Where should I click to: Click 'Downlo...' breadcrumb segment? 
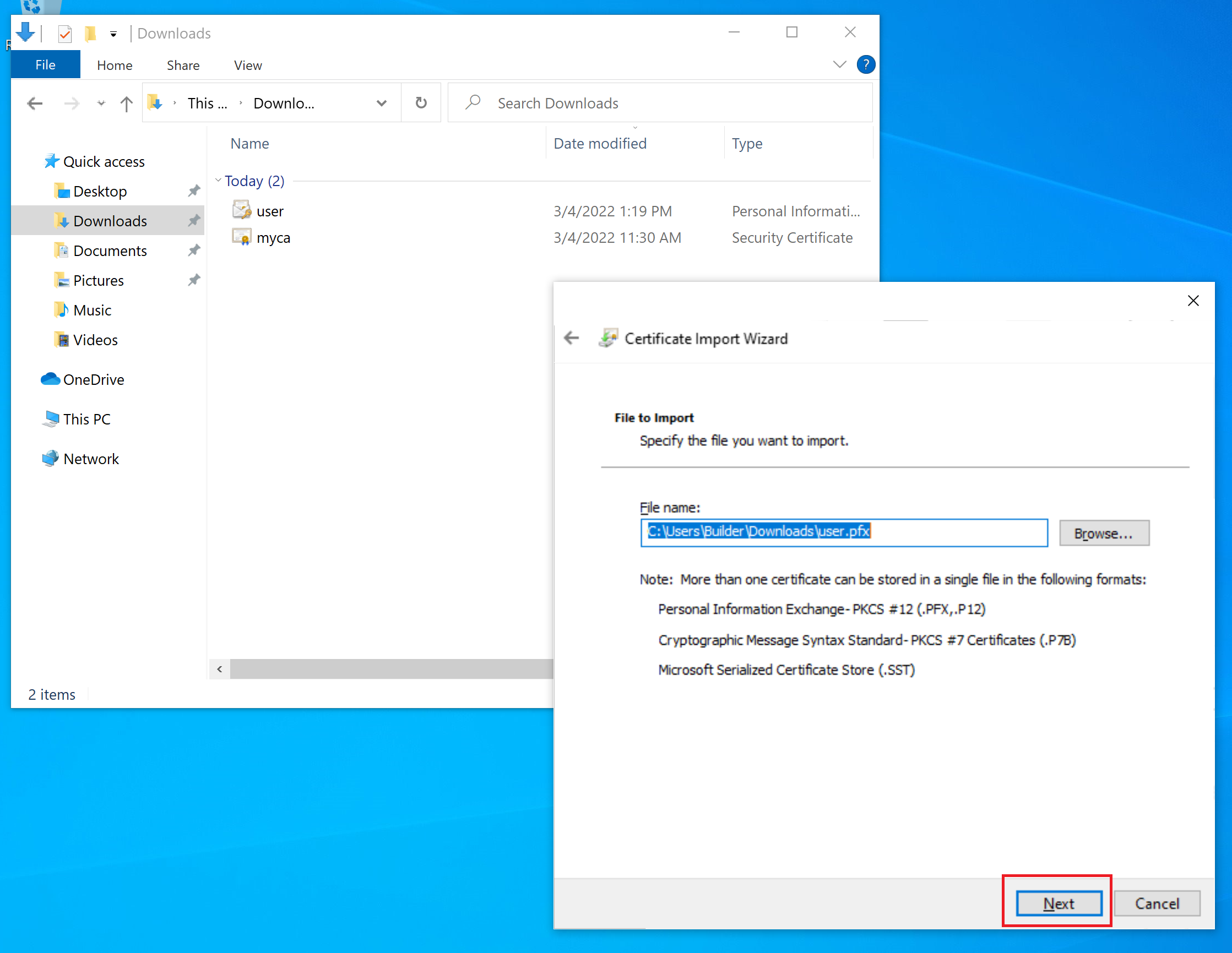click(284, 103)
